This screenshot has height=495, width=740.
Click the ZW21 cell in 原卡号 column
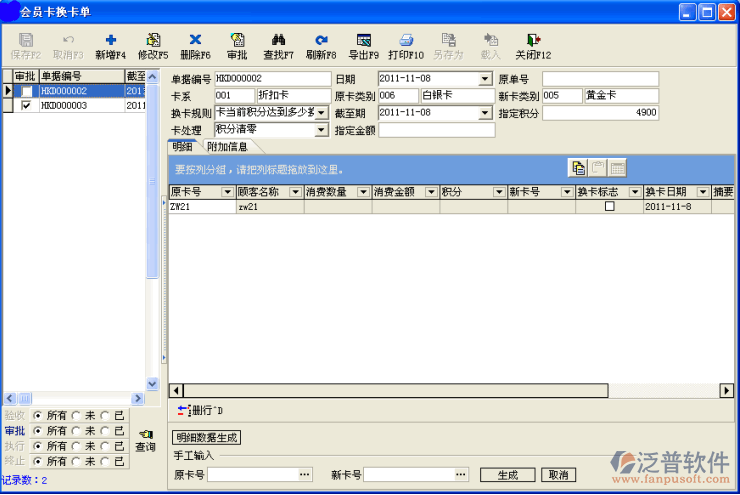coord(202,207)
